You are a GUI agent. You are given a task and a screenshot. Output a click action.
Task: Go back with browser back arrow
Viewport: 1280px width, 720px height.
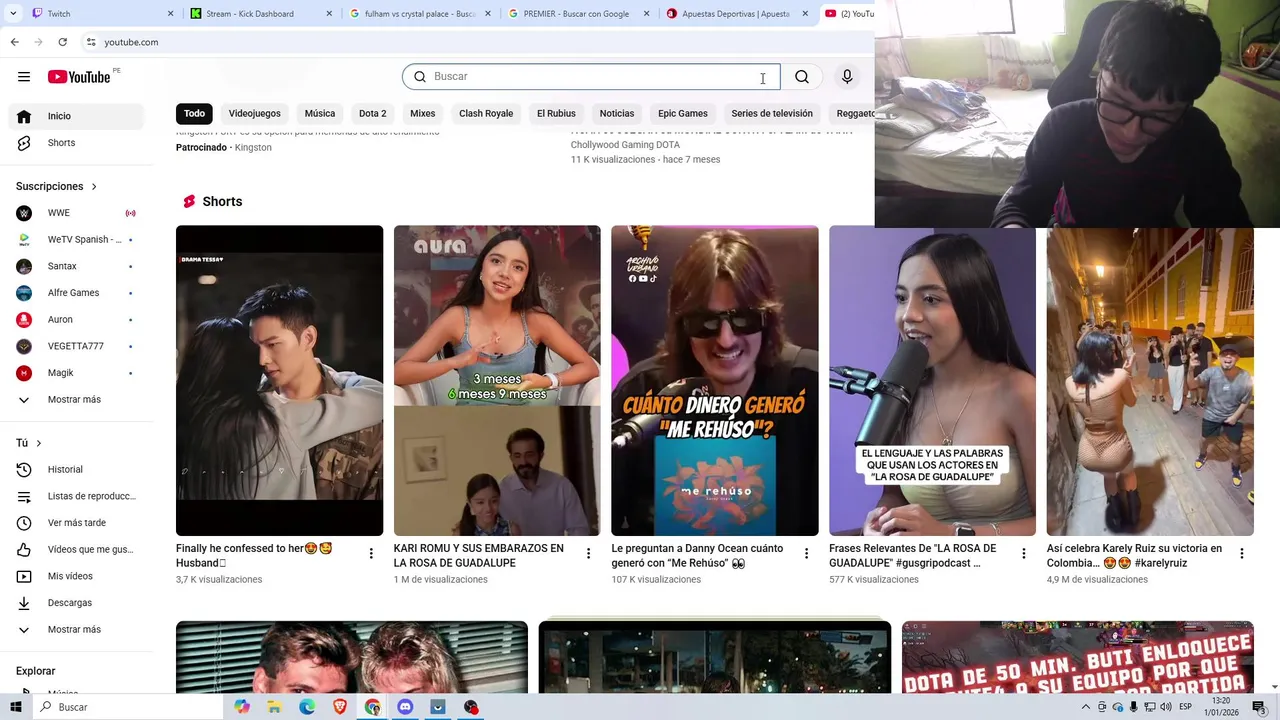click(x=15, y=42)
